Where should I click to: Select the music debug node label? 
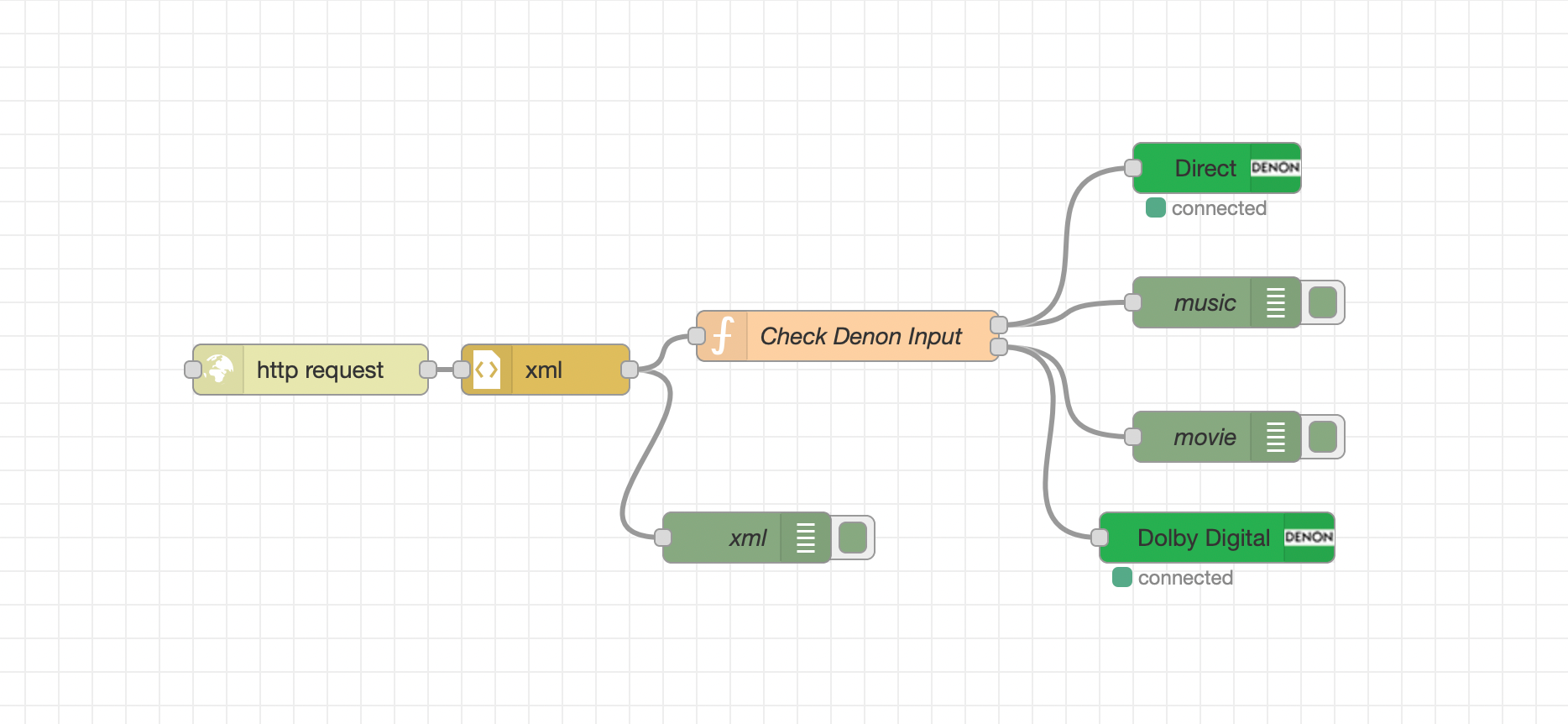coord(1205,302)
